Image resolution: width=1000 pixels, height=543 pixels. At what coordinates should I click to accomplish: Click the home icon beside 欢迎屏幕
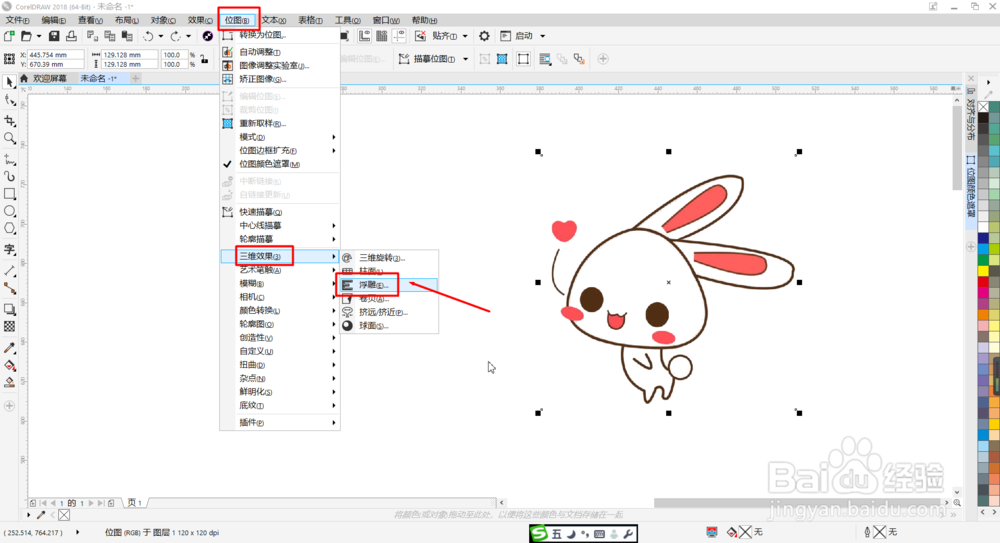click(x=24, y=78)
